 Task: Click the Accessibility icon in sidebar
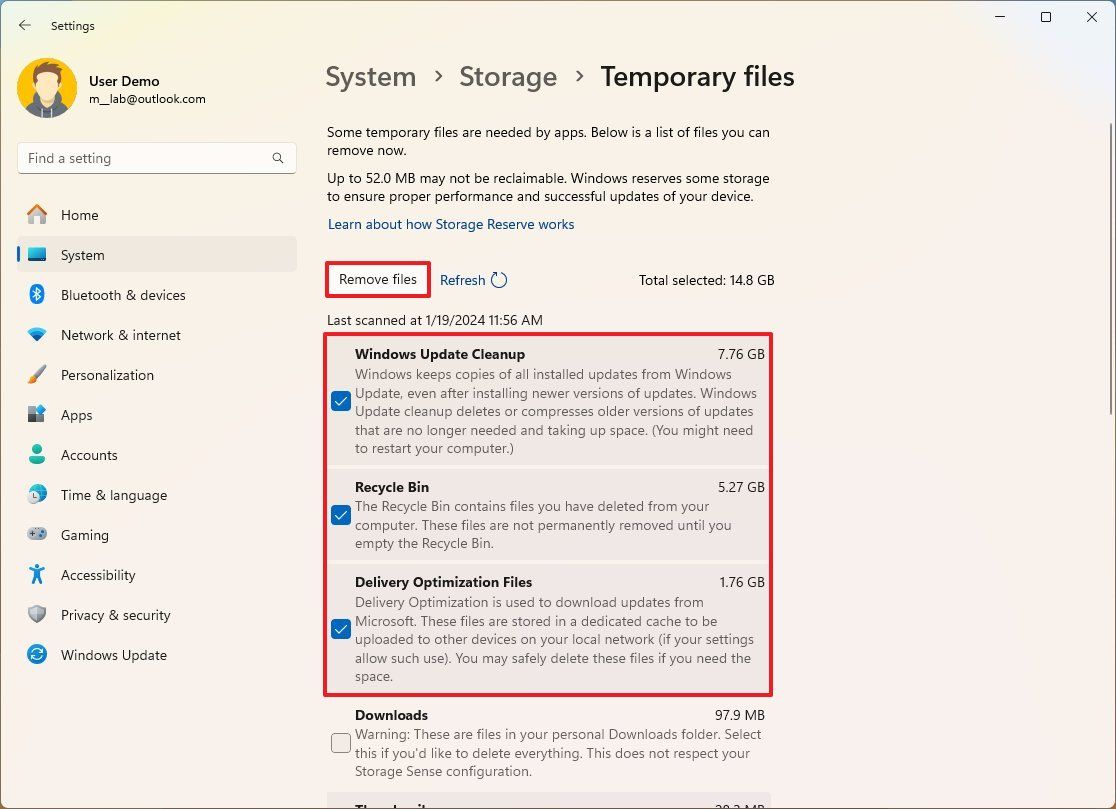tap(37, 575)
